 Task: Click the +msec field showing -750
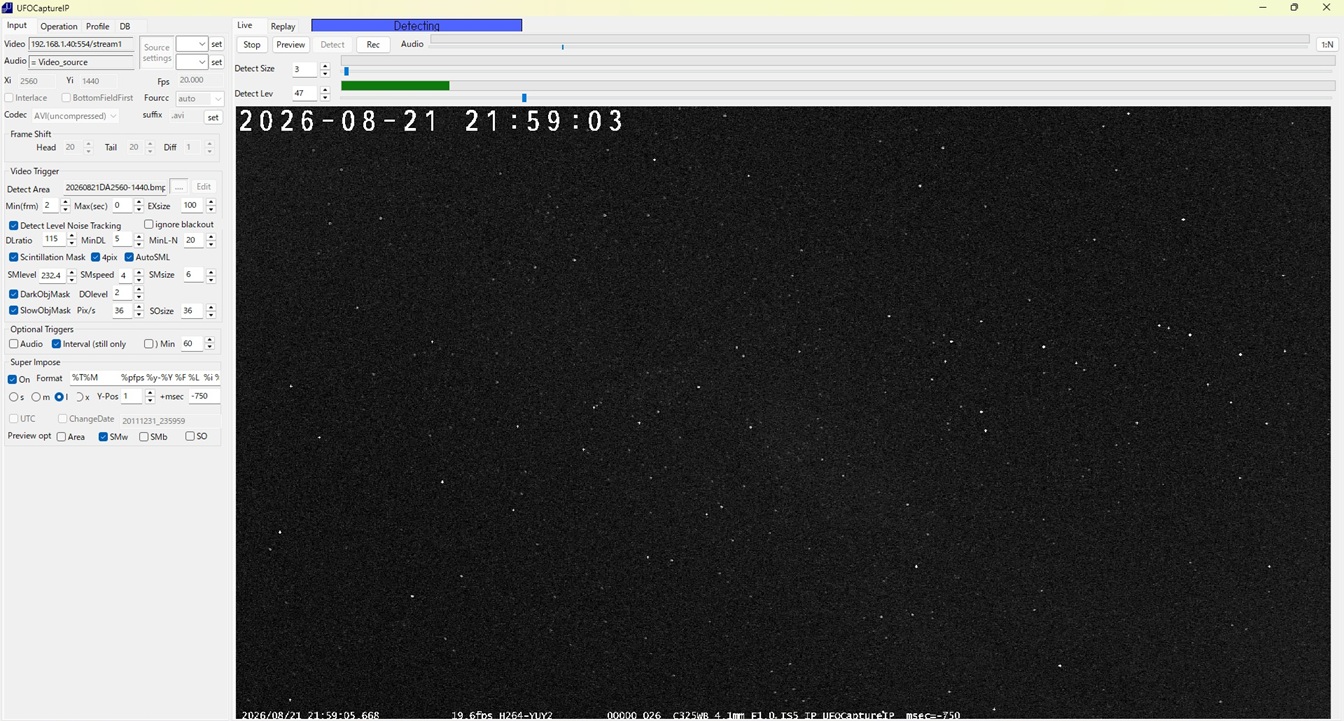click(x=204, y=396)
